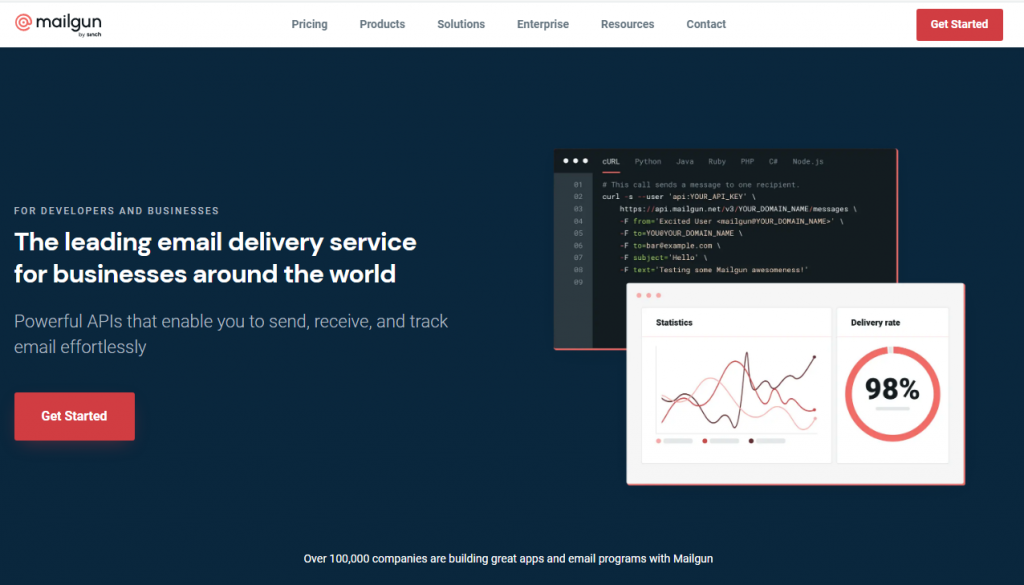
Task: Click the code line 'Testing some Mailgun awesomeness!'
Action: click(714, 270)
